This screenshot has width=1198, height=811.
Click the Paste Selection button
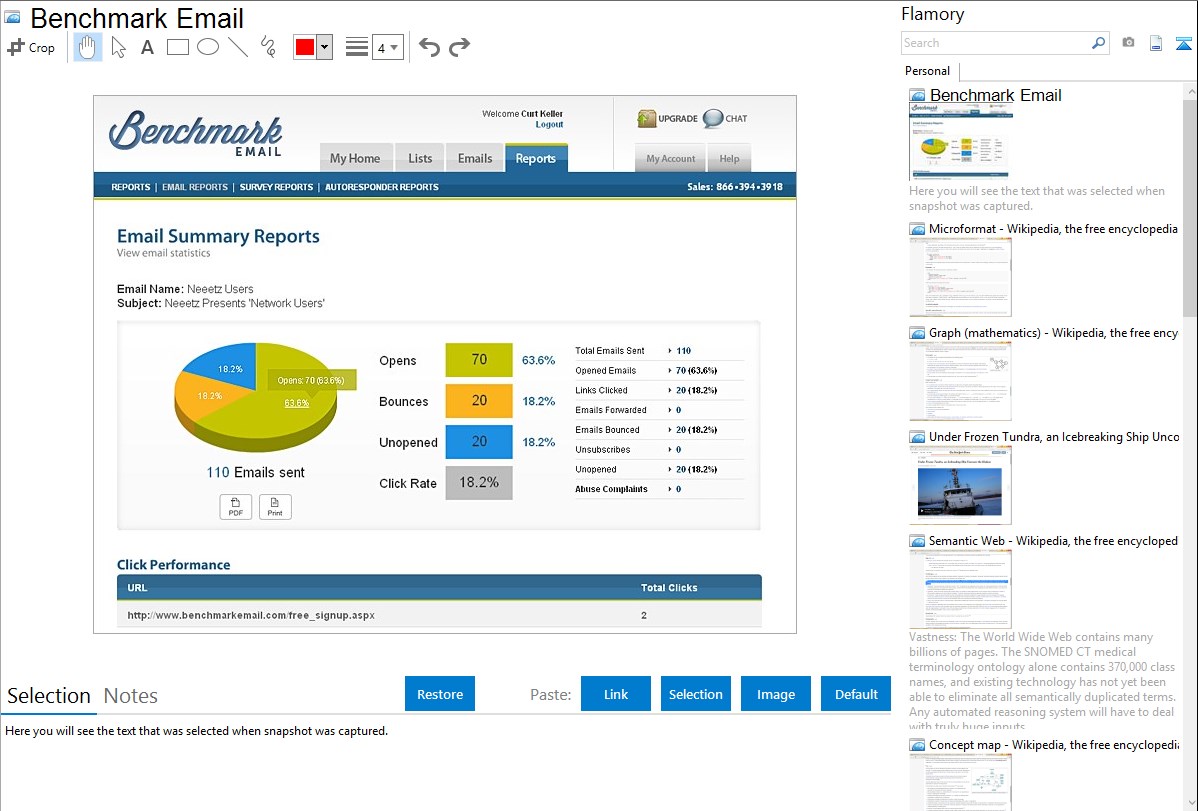696,694
